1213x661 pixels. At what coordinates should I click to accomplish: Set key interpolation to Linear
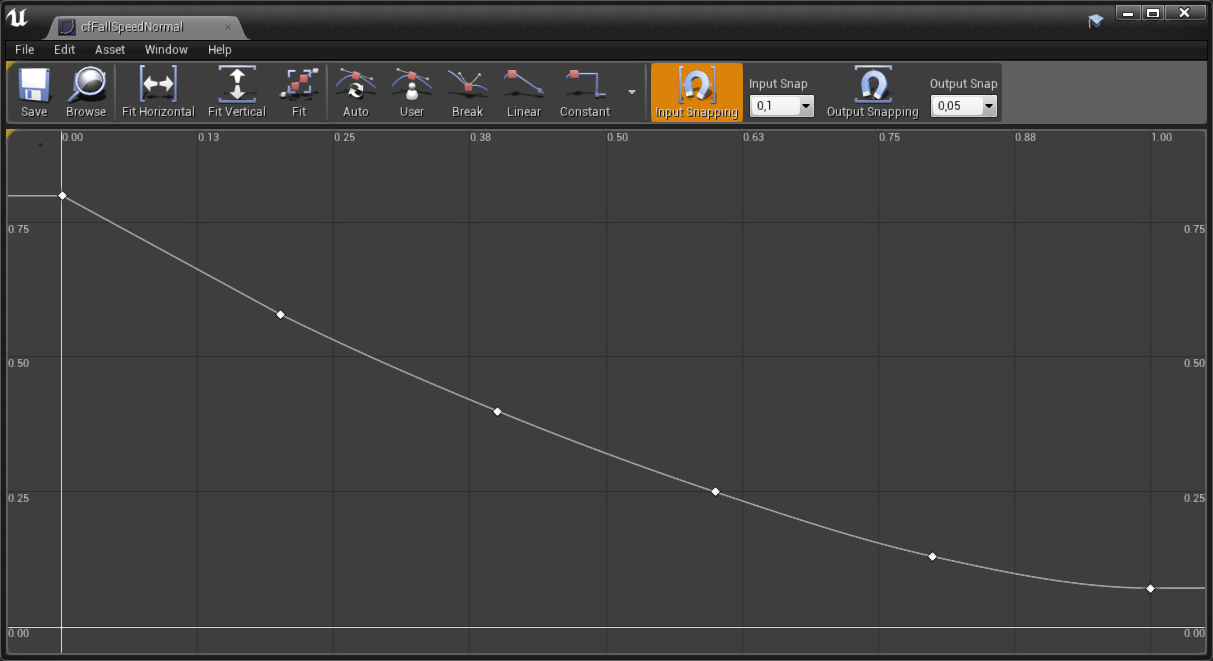(524, 93)
